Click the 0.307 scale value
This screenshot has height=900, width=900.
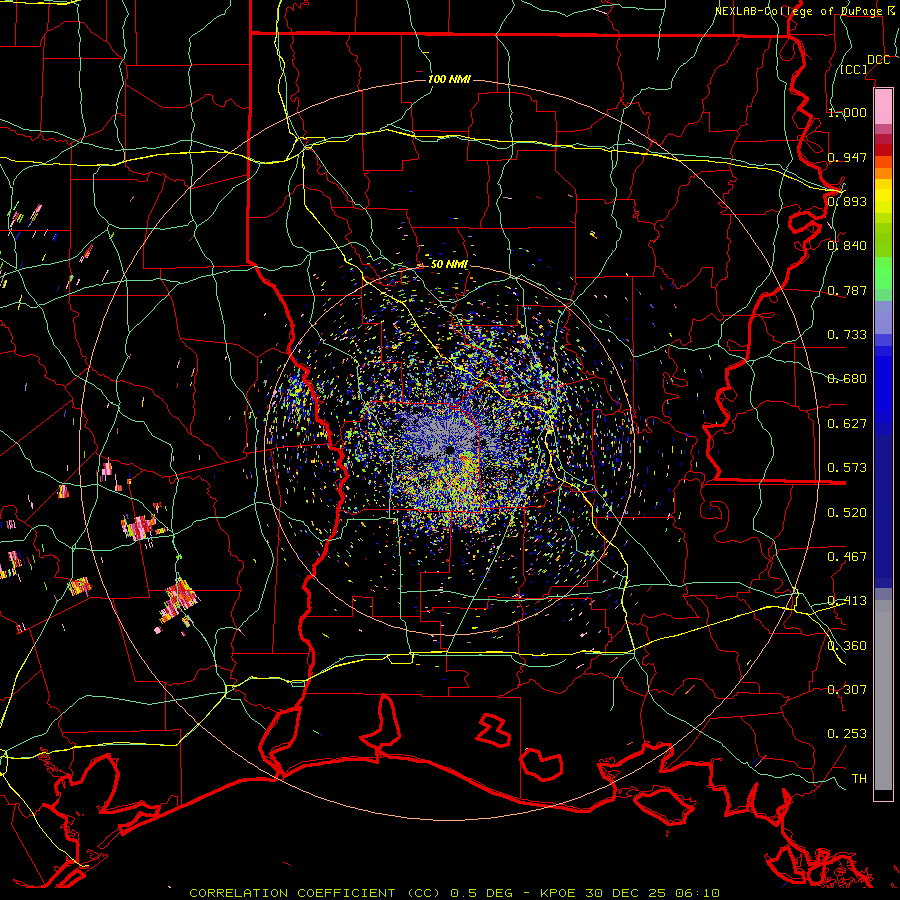[x=847, y=690]
